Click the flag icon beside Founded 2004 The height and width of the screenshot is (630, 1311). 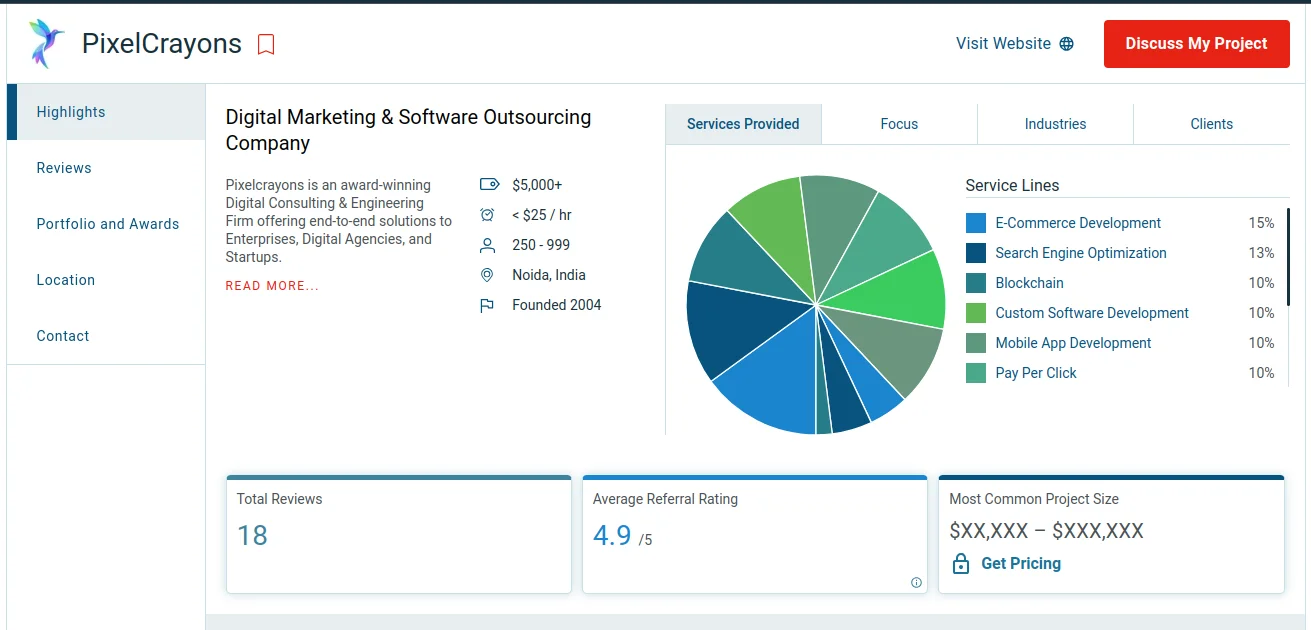(x=488, y=305)
